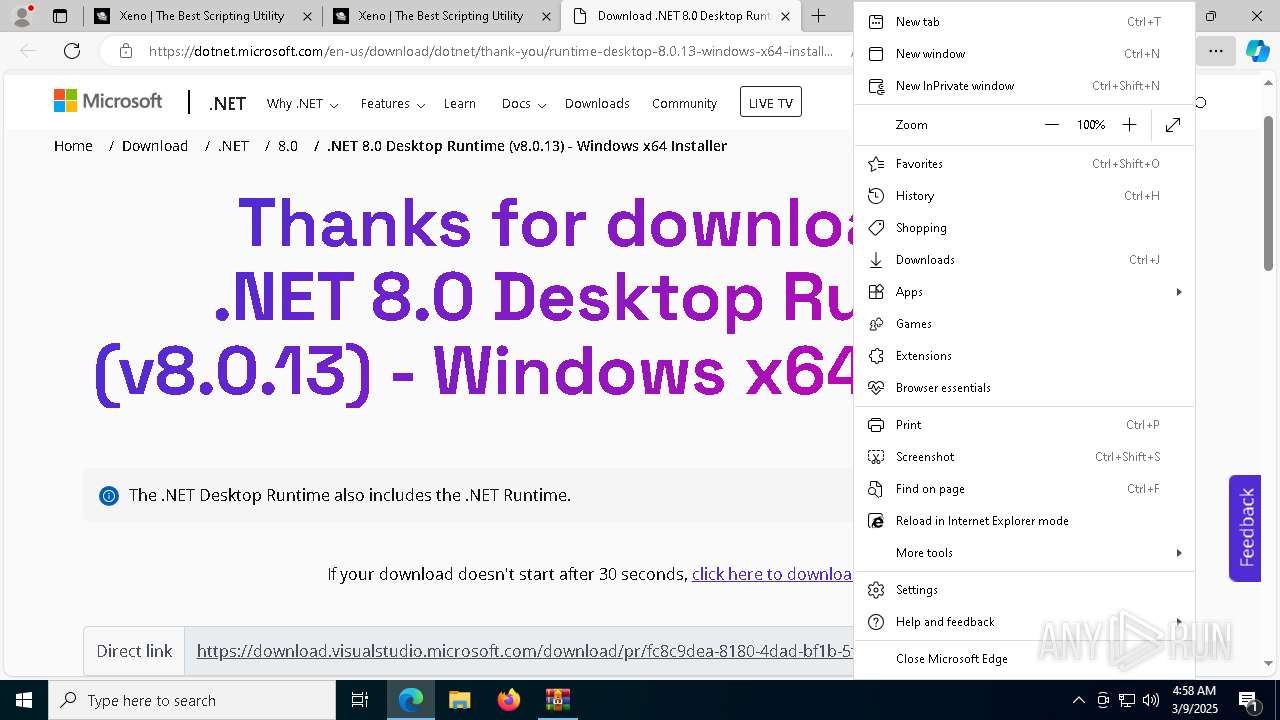Viewport: 1280px width, 720px height.
Task: Take a Screenshot via menu
Action: (1024, 457)
